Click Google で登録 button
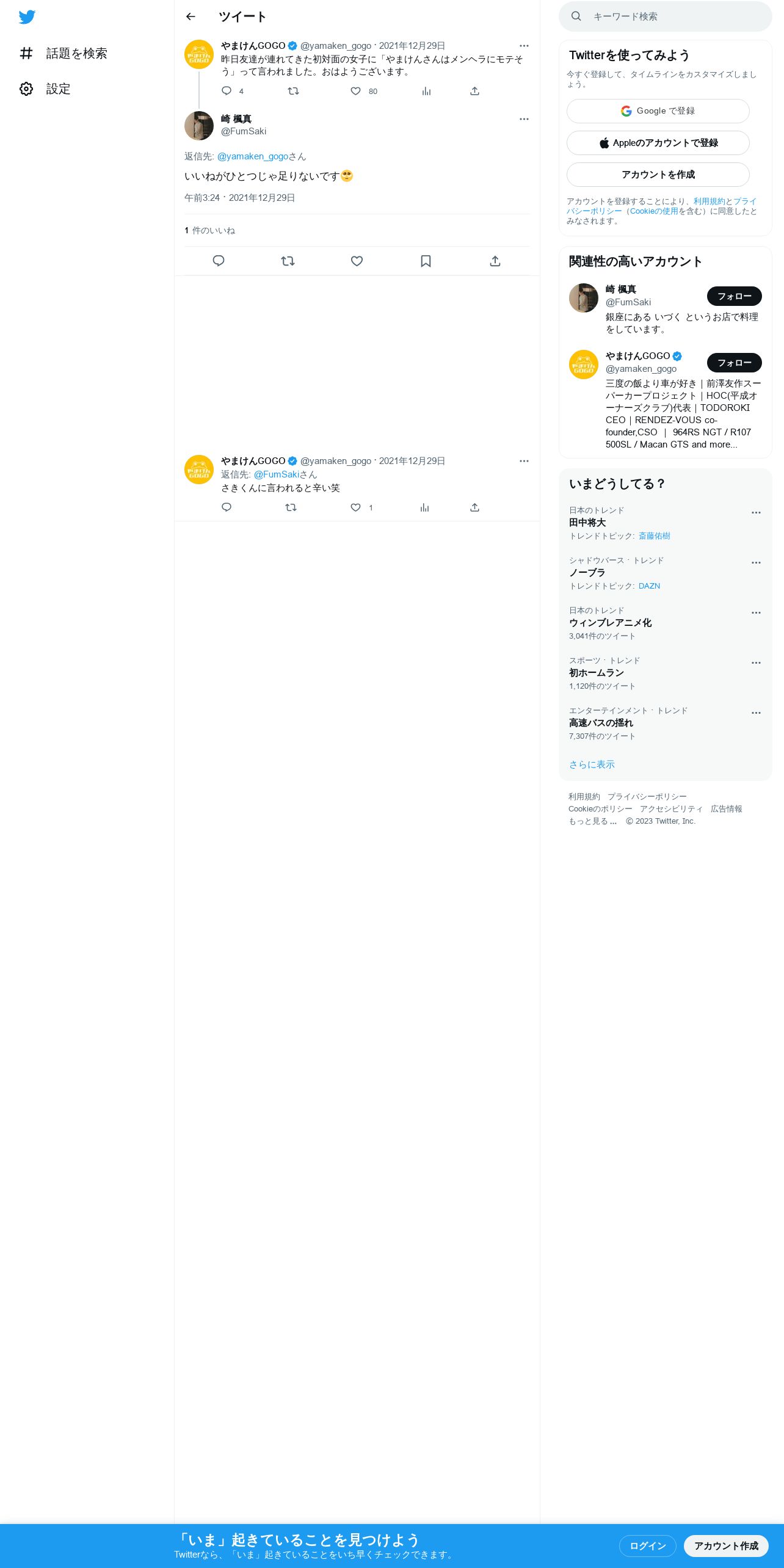The image size is (784, 1568). click(x=658, y=111)
